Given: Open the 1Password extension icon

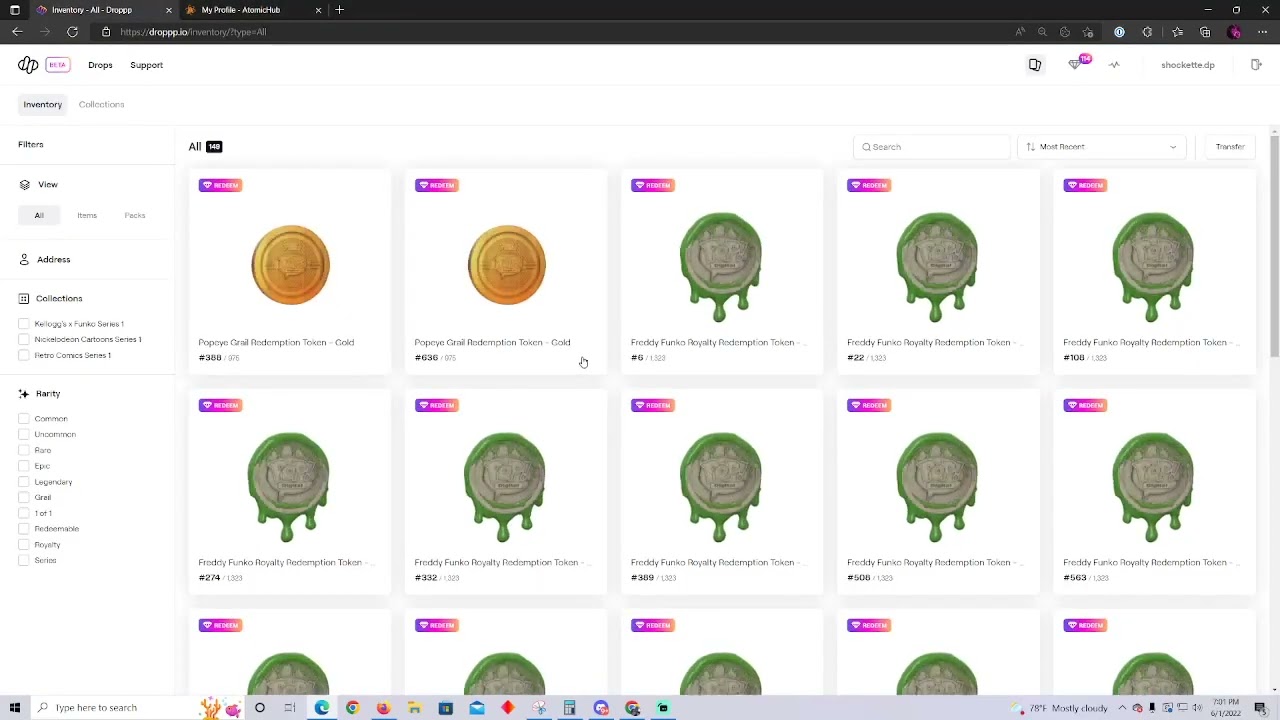Looking at the screenshot, I should click(x=1119, y=32).
